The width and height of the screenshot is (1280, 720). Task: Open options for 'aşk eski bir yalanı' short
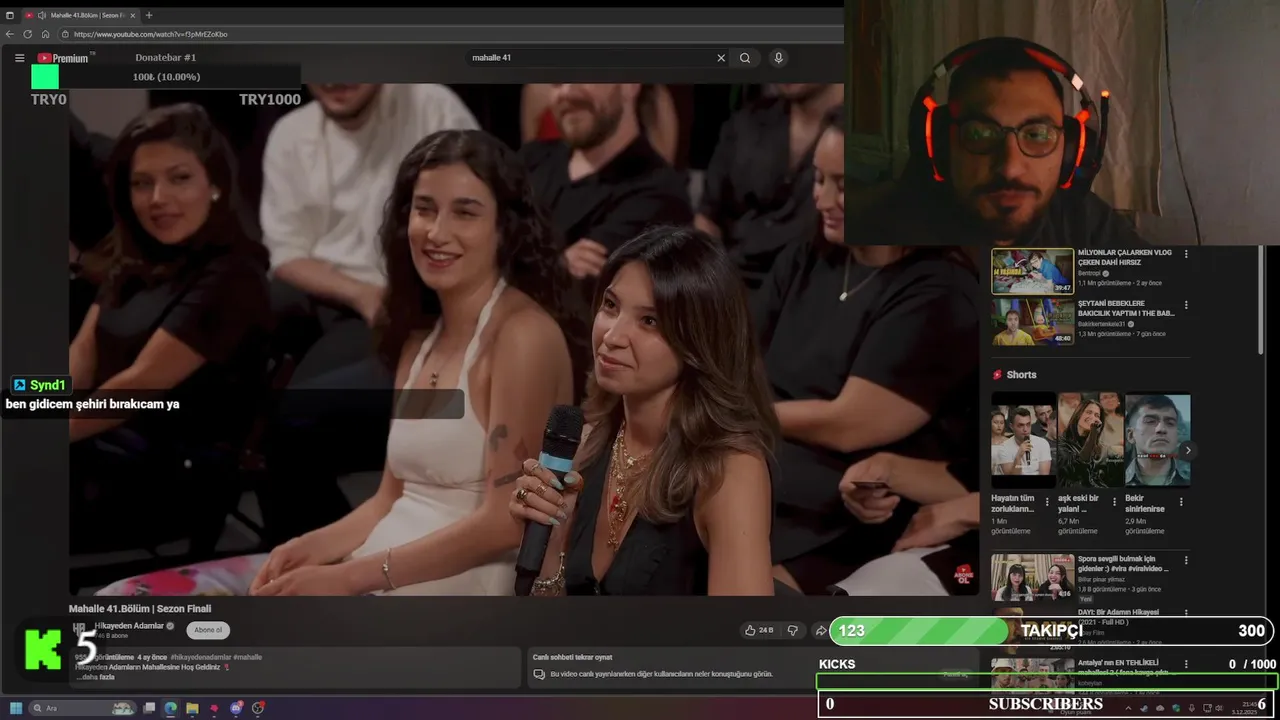[1114, 502]
